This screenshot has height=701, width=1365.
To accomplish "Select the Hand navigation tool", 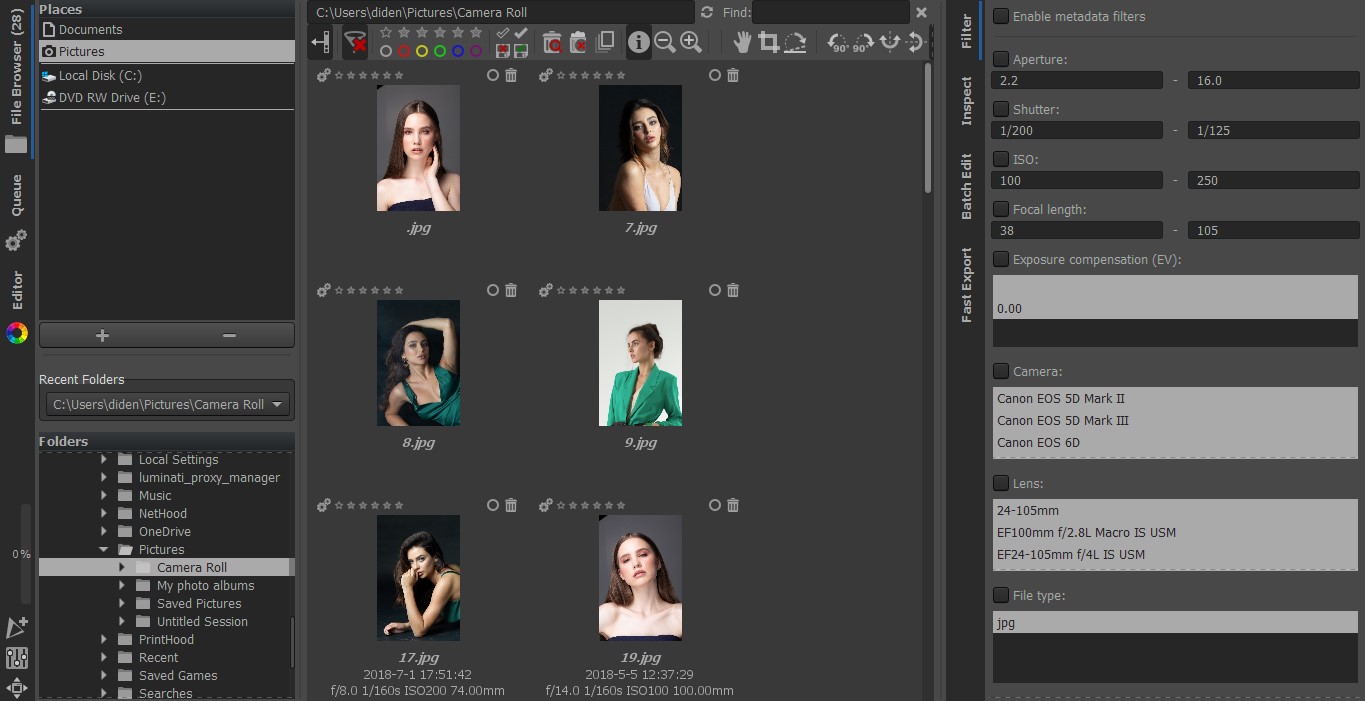I will (x=742, y=42).
